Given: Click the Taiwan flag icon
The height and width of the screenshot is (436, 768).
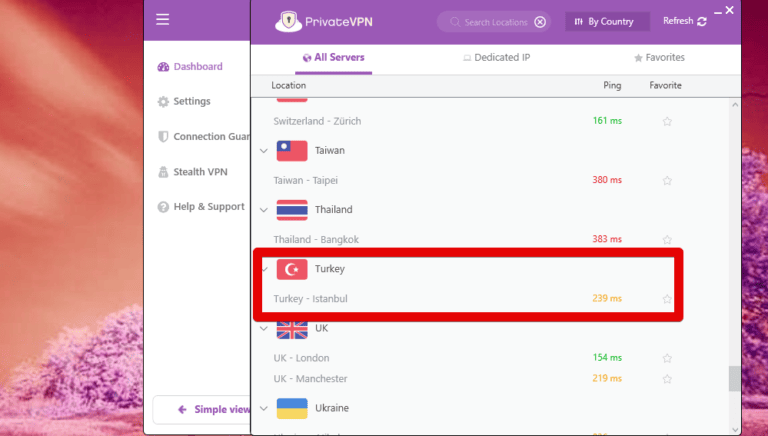Looking at the screenshot, I should click(292, 150).
